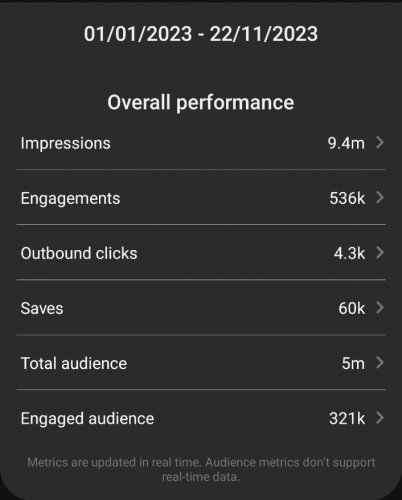
Task: Tap the 60k saves value
Action: click(352, 308)
